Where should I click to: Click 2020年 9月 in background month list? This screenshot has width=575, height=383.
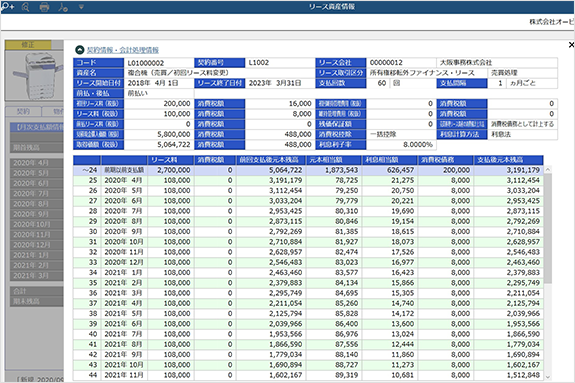point(37,214)
